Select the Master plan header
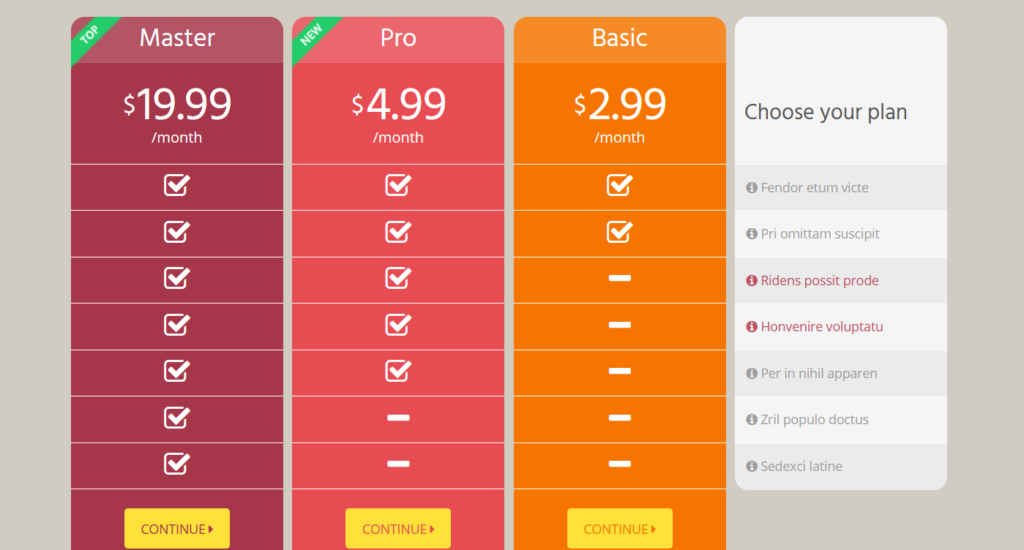This screenshot has height=550, width=1024. coord(177,38)
